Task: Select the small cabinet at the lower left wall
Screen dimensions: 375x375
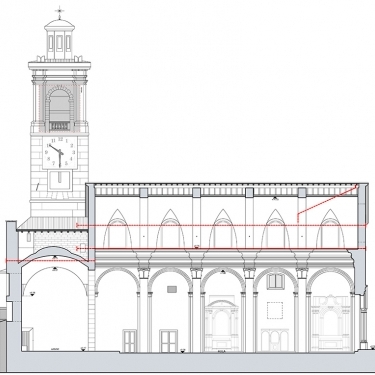Action: [x=27, y=339]
